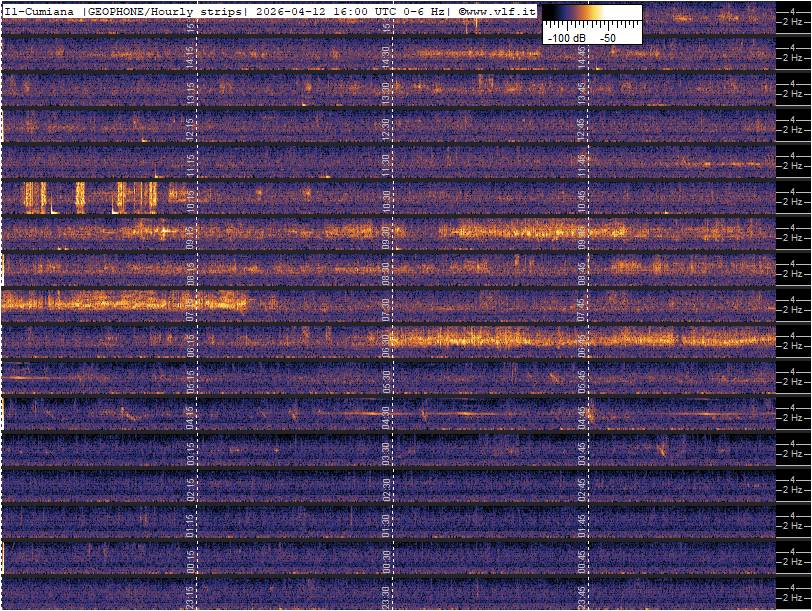Select the 03:45 time marker
812x611 pixels.
click(581, 452)
